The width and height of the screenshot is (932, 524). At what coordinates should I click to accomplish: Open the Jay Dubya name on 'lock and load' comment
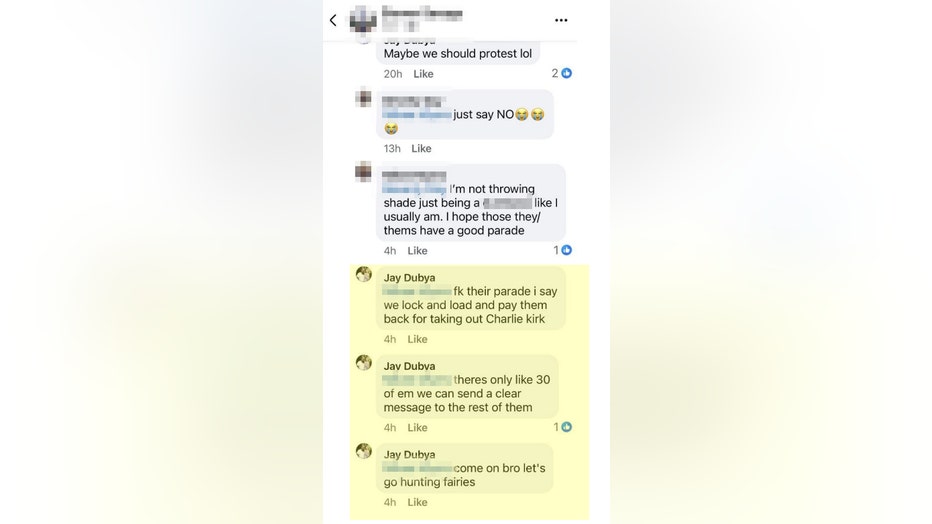(410, 277)
